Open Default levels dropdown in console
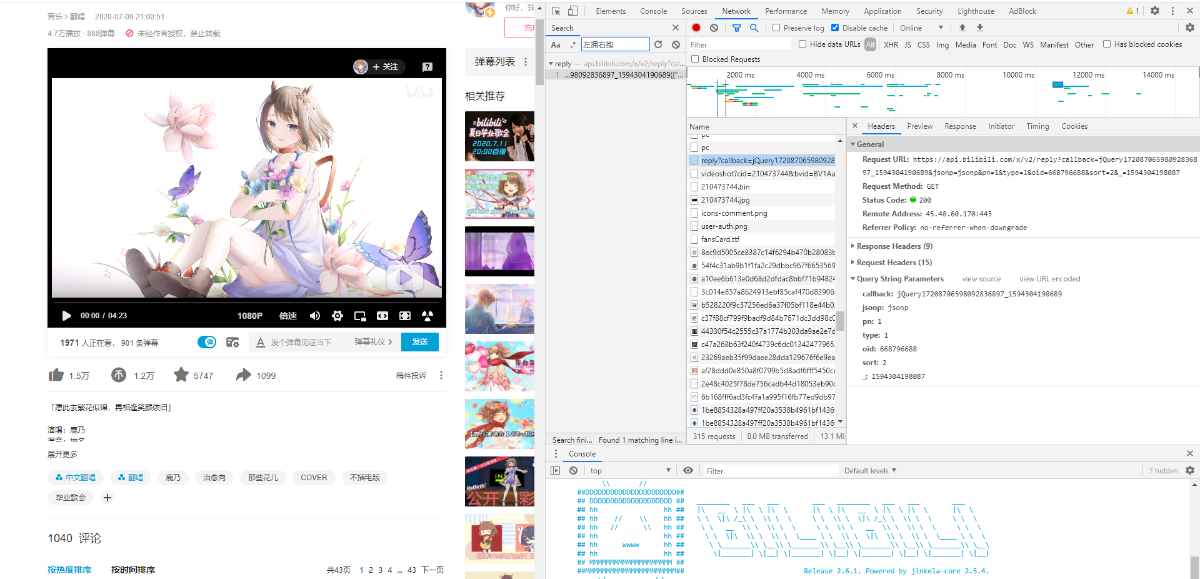1200x579 pixels. coord(870,470)
